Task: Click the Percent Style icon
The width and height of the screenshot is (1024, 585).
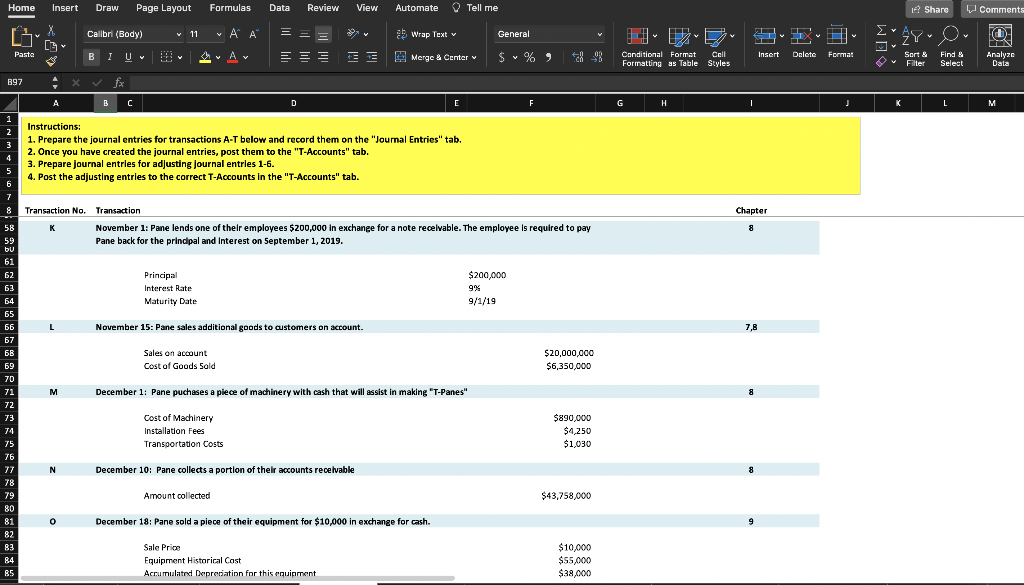Action: [529, 56]
